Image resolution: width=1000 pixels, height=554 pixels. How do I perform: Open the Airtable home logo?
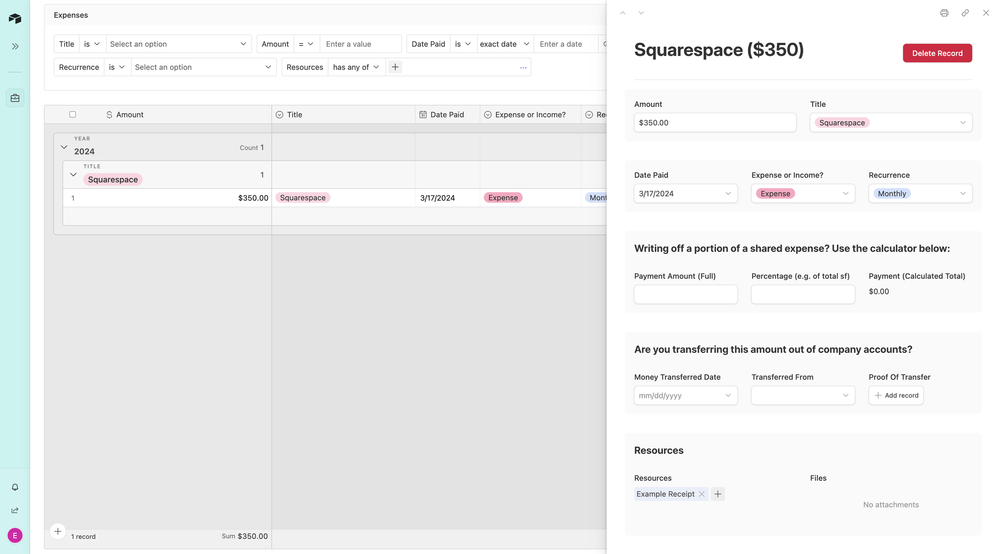[x=15, y=18]
